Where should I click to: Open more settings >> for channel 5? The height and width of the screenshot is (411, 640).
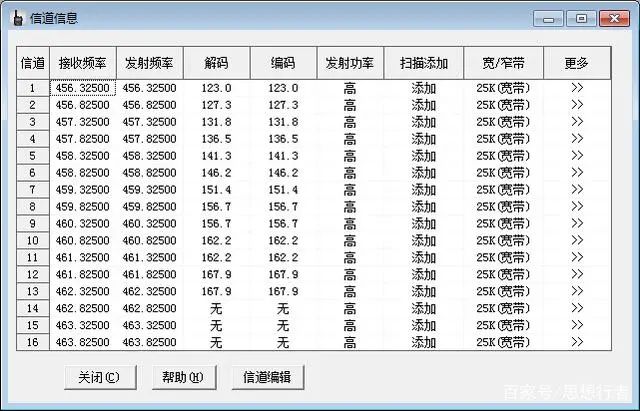coord(577,156)
